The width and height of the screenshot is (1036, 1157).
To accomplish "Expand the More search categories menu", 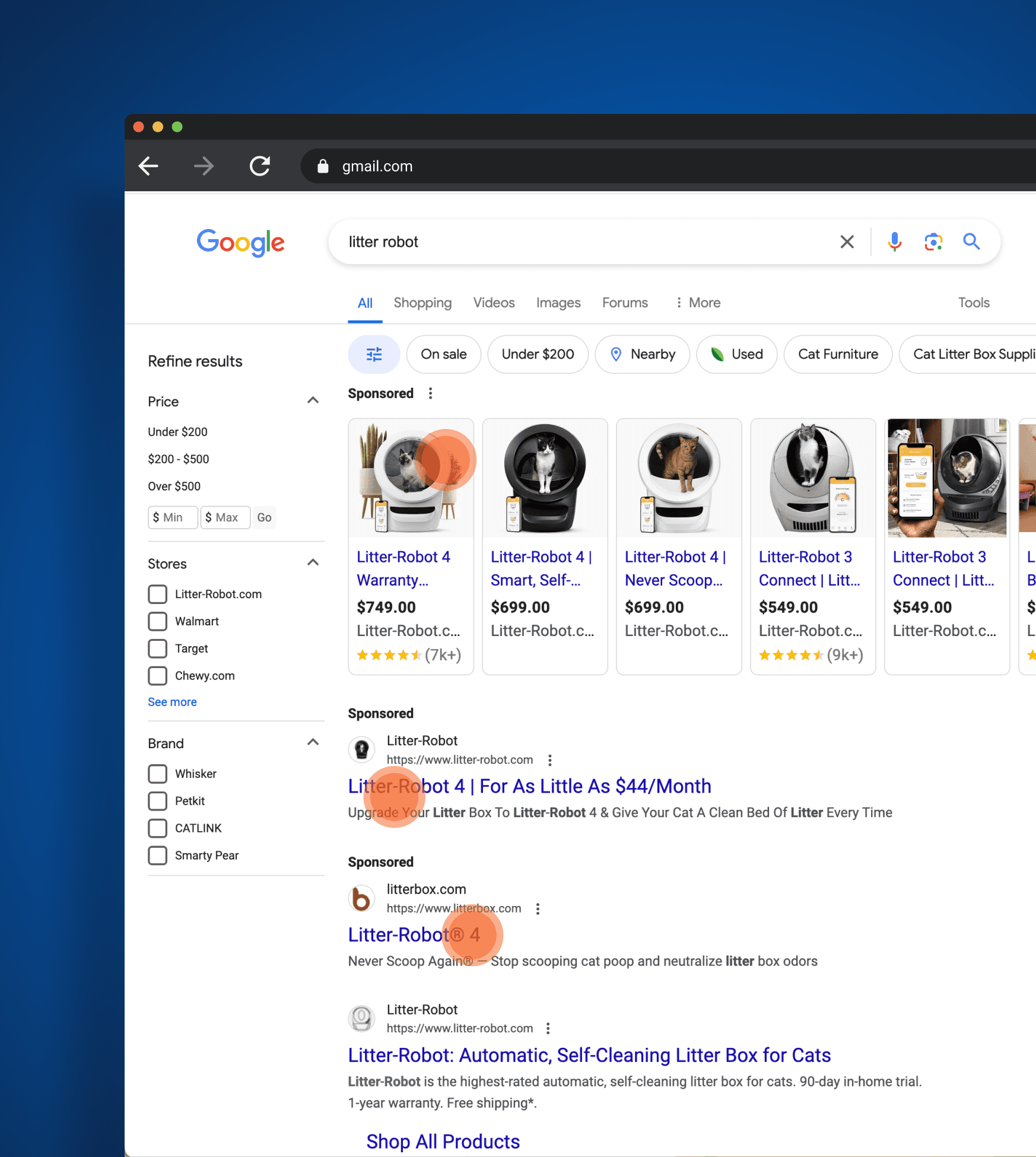I will (x=698, y=303).
